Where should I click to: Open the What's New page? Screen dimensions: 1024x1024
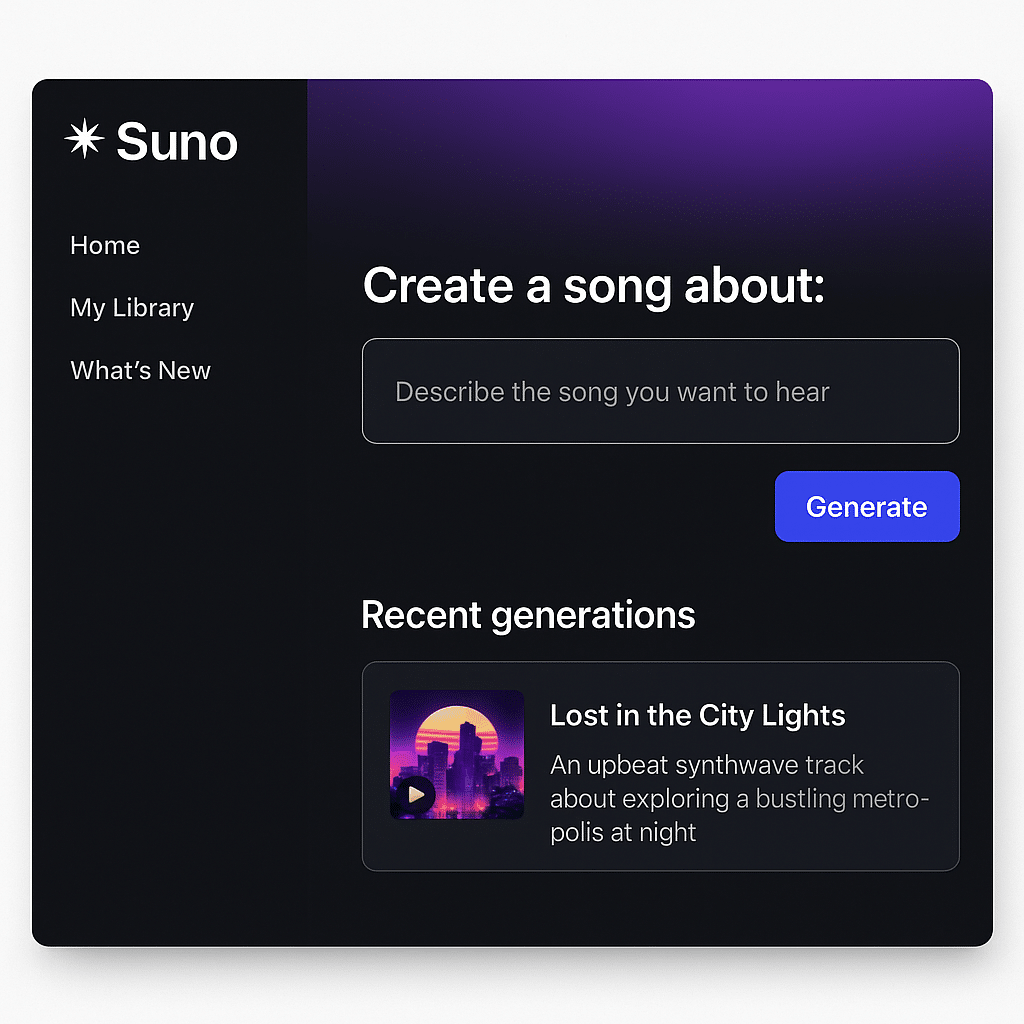(x=140, y=370)
